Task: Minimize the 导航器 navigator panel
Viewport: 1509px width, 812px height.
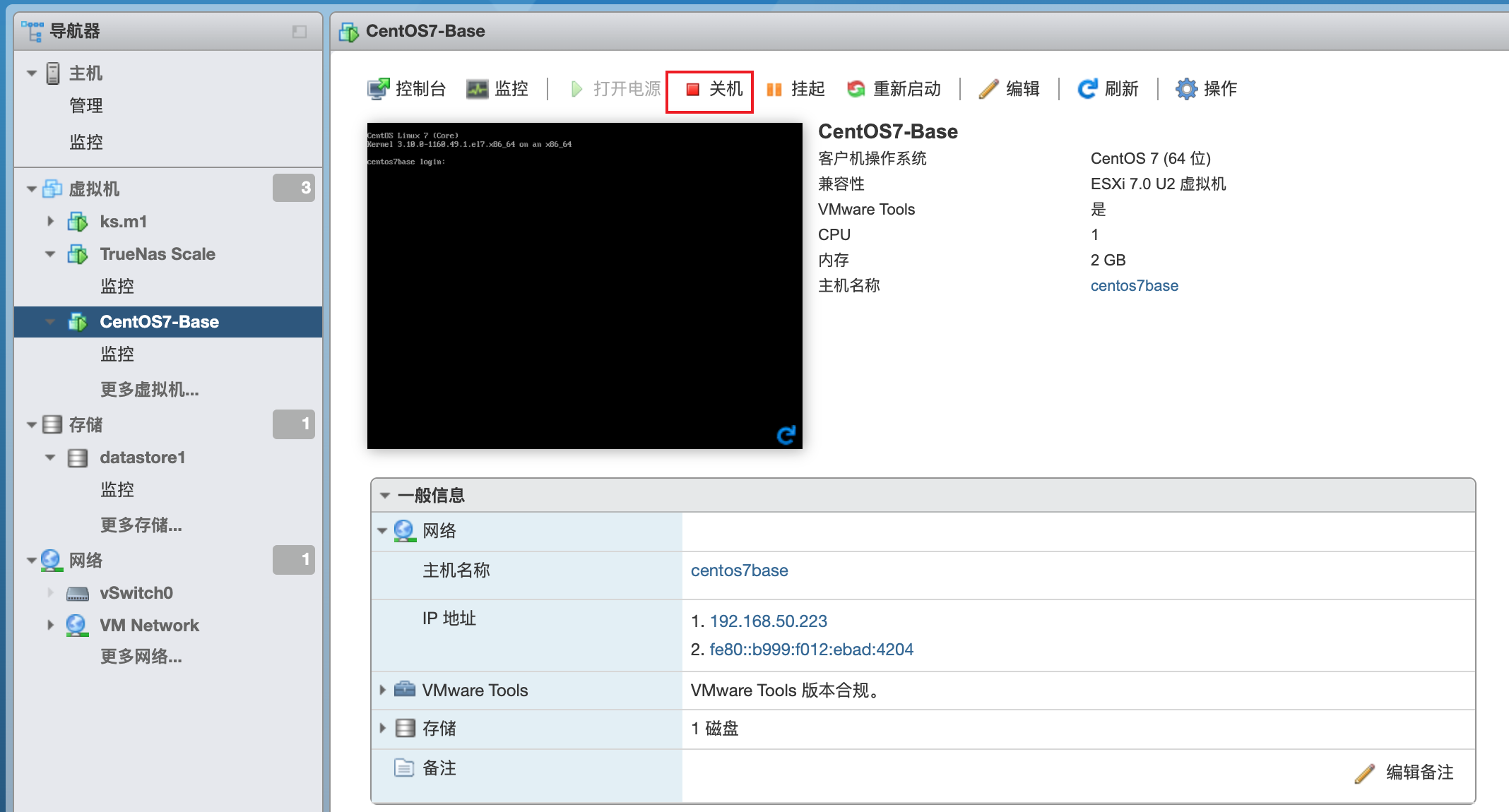Action: (300, 32)
